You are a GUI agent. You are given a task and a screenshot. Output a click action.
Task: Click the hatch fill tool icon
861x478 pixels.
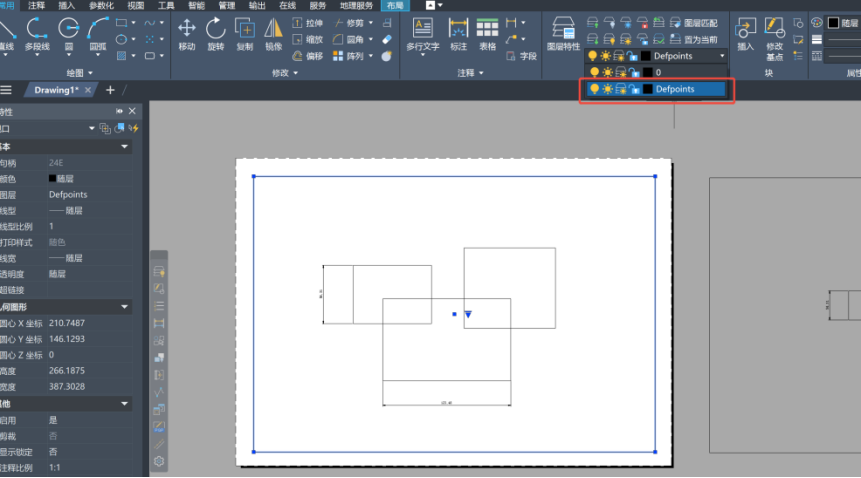[x=122, y=56]
